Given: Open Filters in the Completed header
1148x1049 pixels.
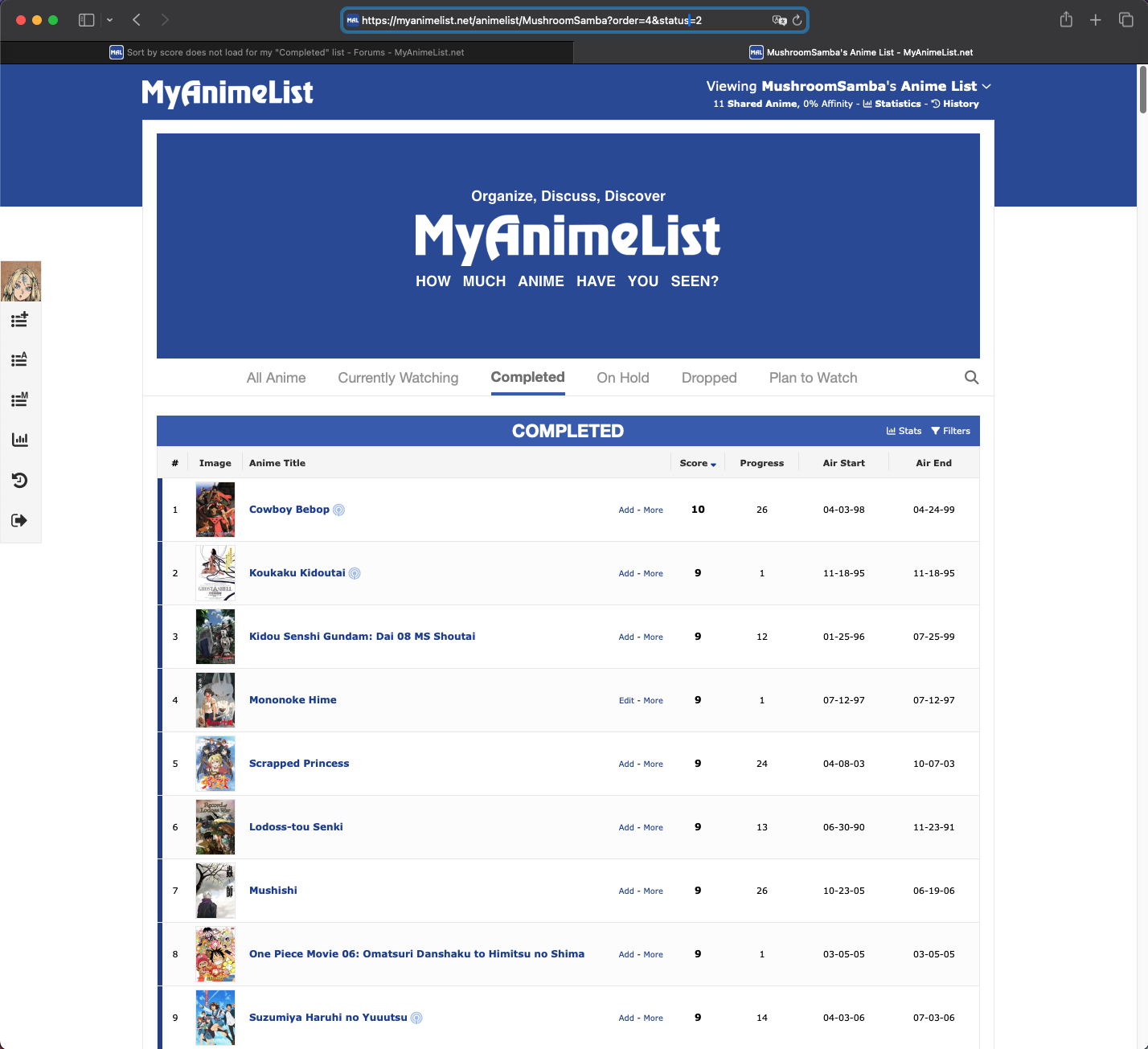Looking at the screenshot, I should pyautogui.click(x=950, y=431).
